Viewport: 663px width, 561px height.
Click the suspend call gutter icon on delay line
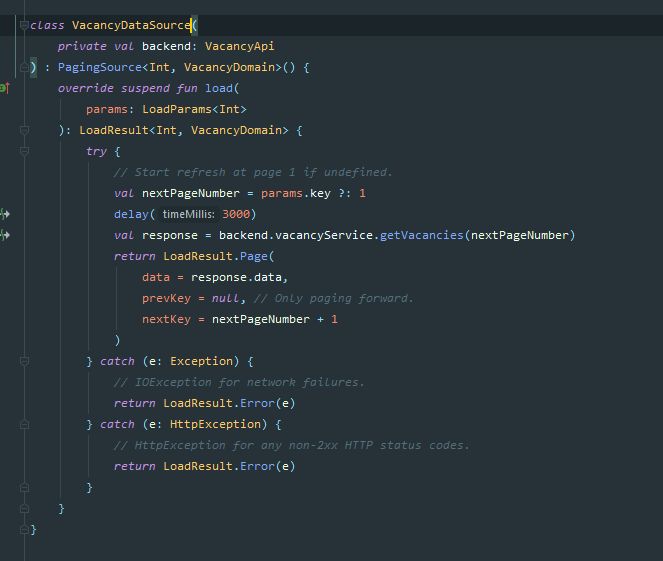[5, 214]
